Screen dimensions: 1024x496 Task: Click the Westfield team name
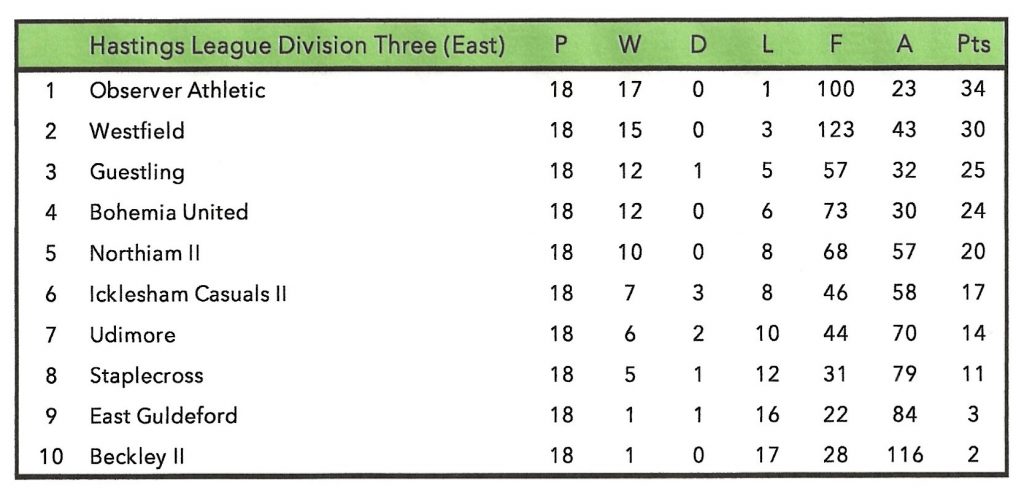pos(137,131)
